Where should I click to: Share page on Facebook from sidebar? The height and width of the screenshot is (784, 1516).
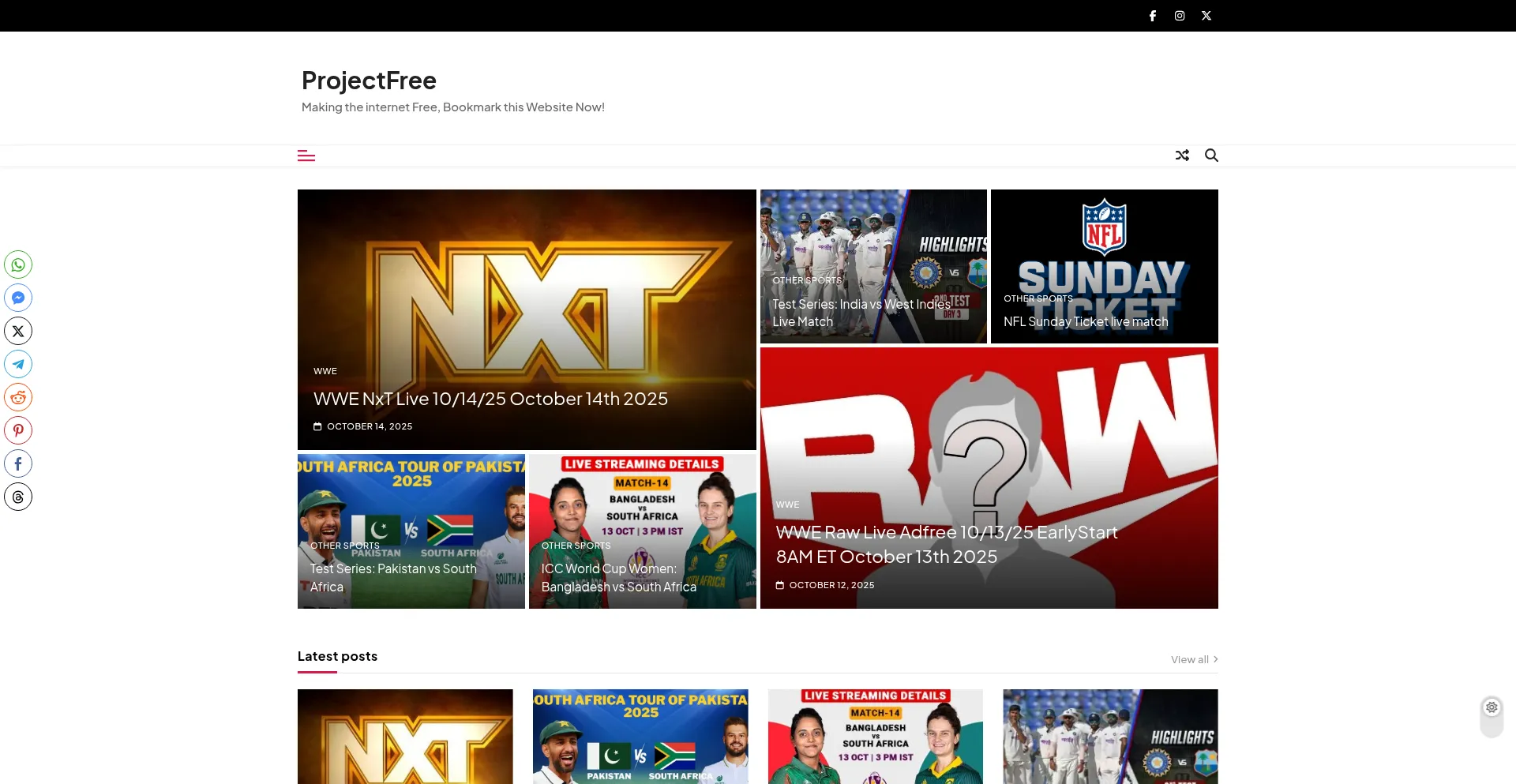tap(18, 463)
